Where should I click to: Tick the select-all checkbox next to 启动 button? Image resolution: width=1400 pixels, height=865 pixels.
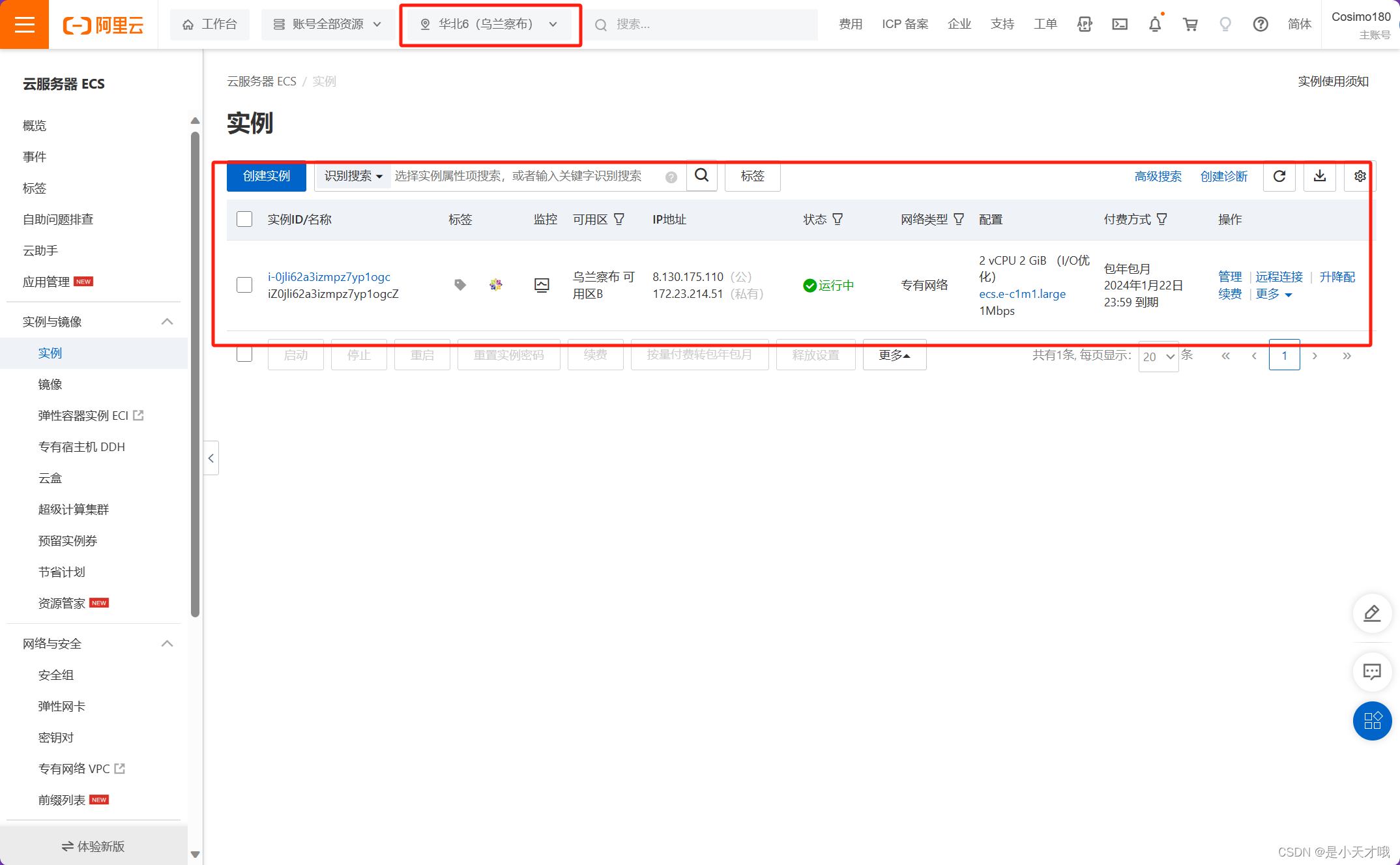tap(244, 354)
